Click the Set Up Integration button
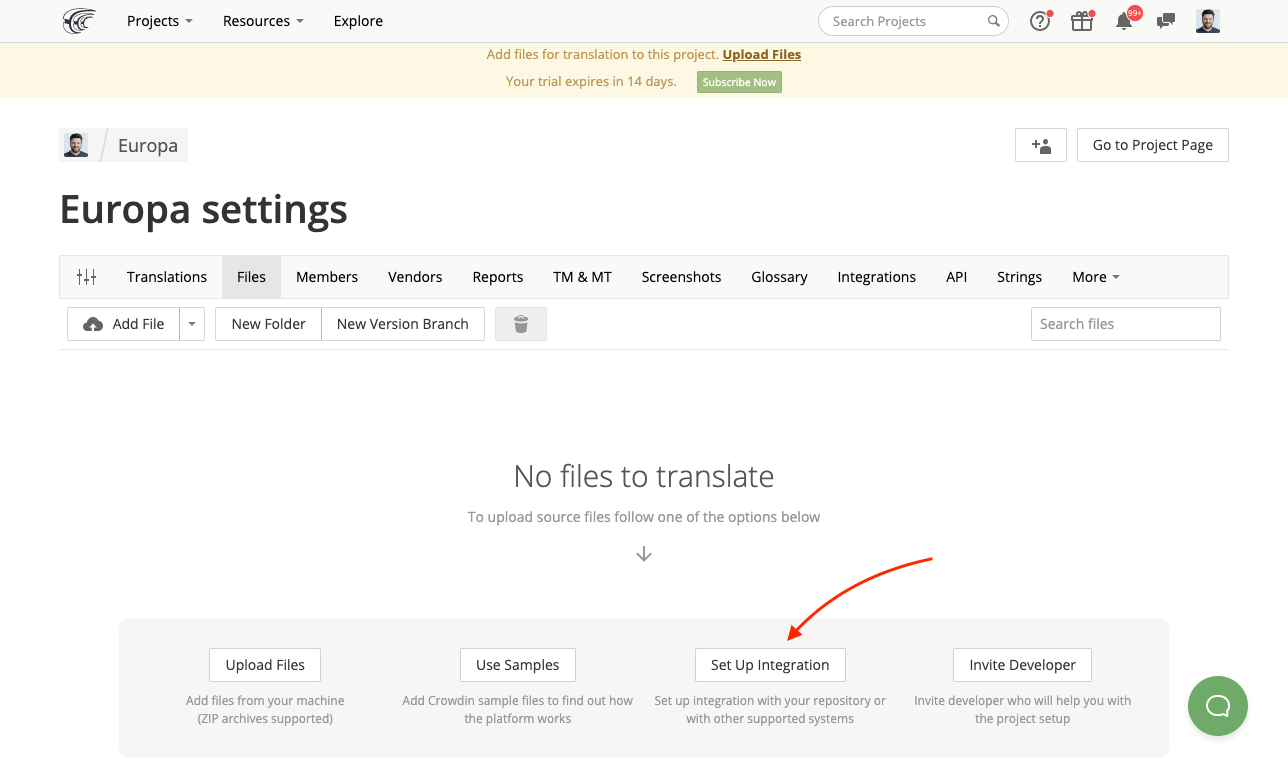This screenshot has width=1288, height=776. [x=770, y=665]
